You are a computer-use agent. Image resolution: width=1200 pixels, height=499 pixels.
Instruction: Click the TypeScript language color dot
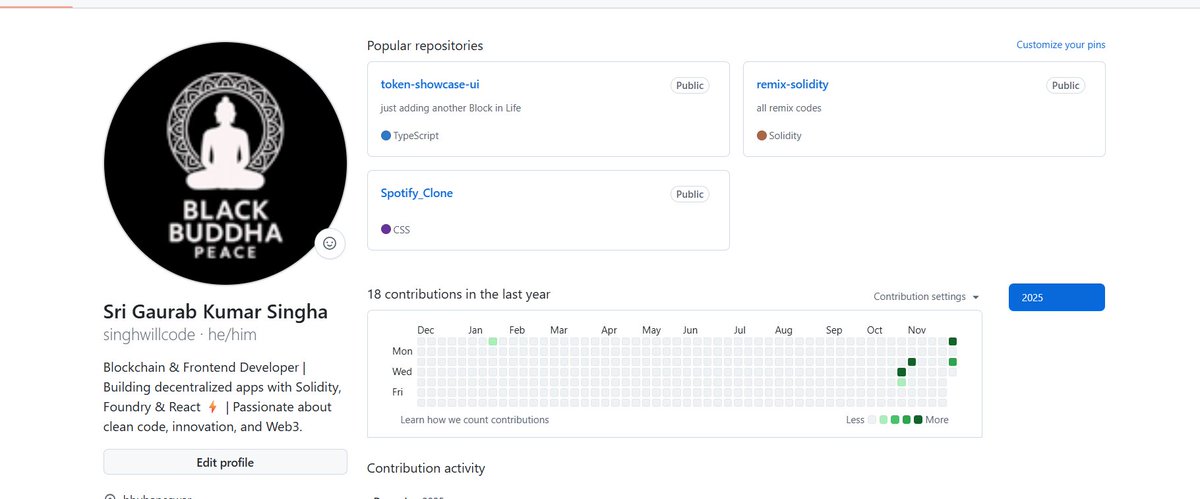[x=386, y=135]
